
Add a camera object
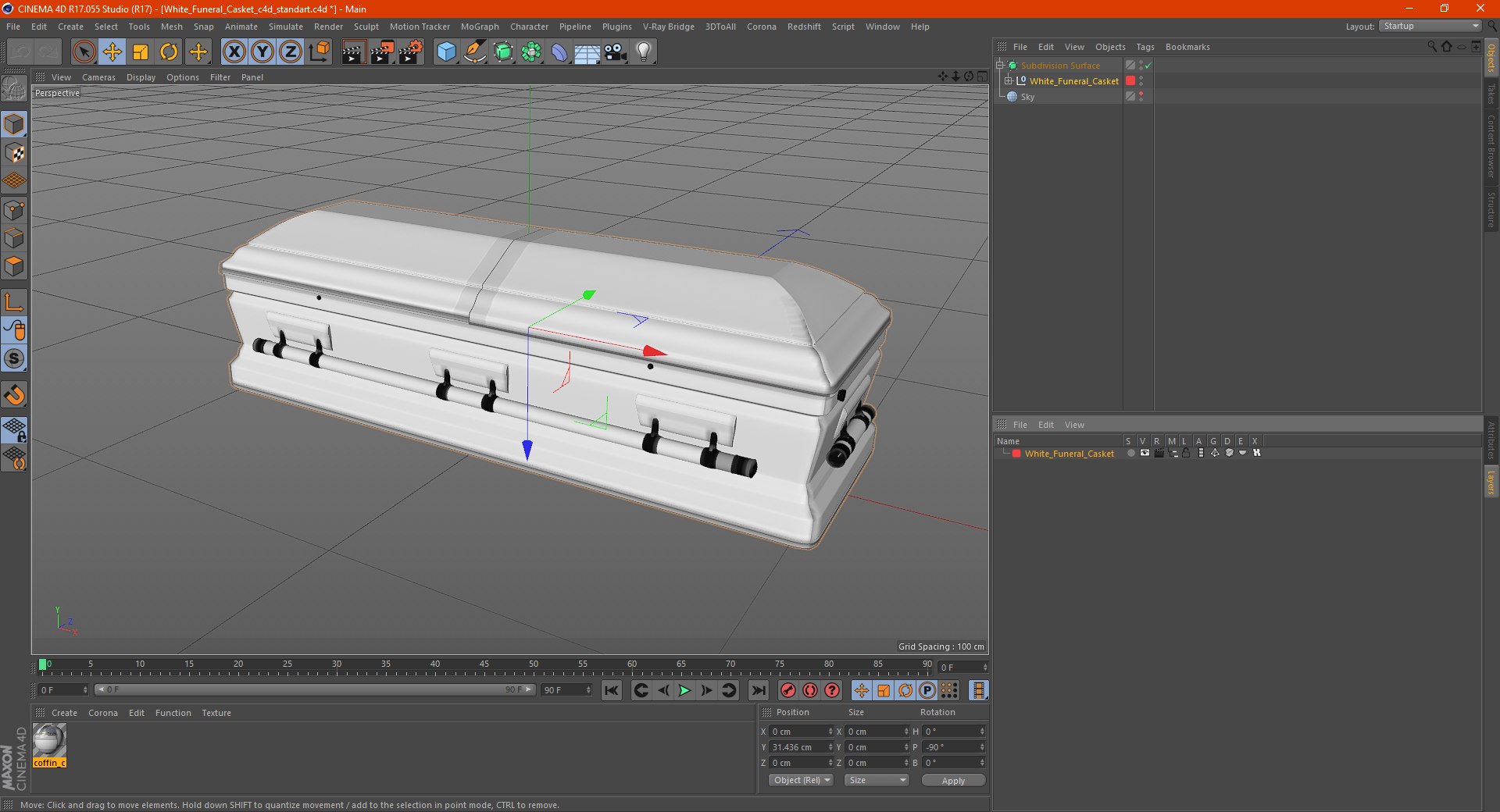click(615, 52)
